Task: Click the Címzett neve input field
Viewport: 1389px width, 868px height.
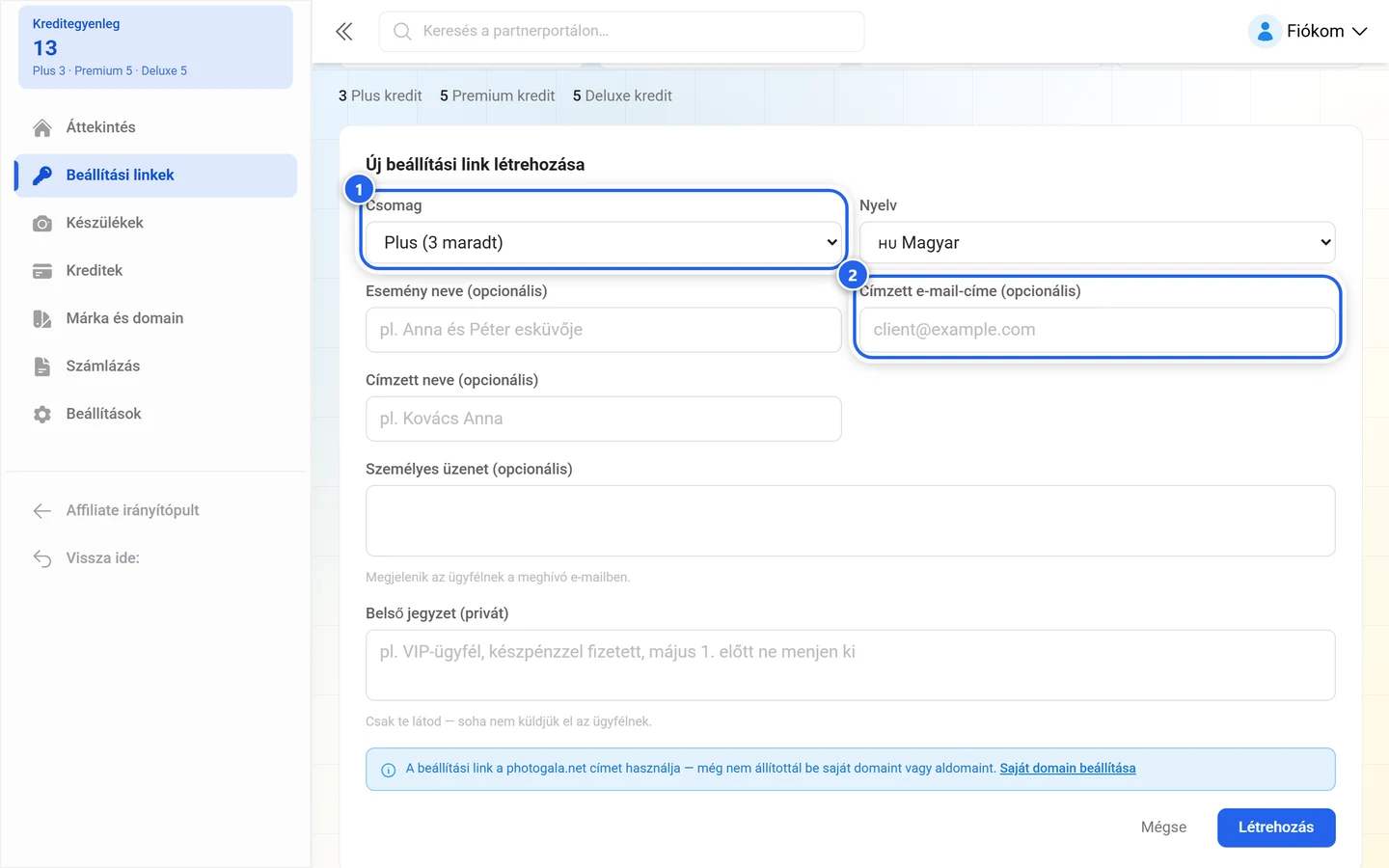Action: tap(604, 419)
